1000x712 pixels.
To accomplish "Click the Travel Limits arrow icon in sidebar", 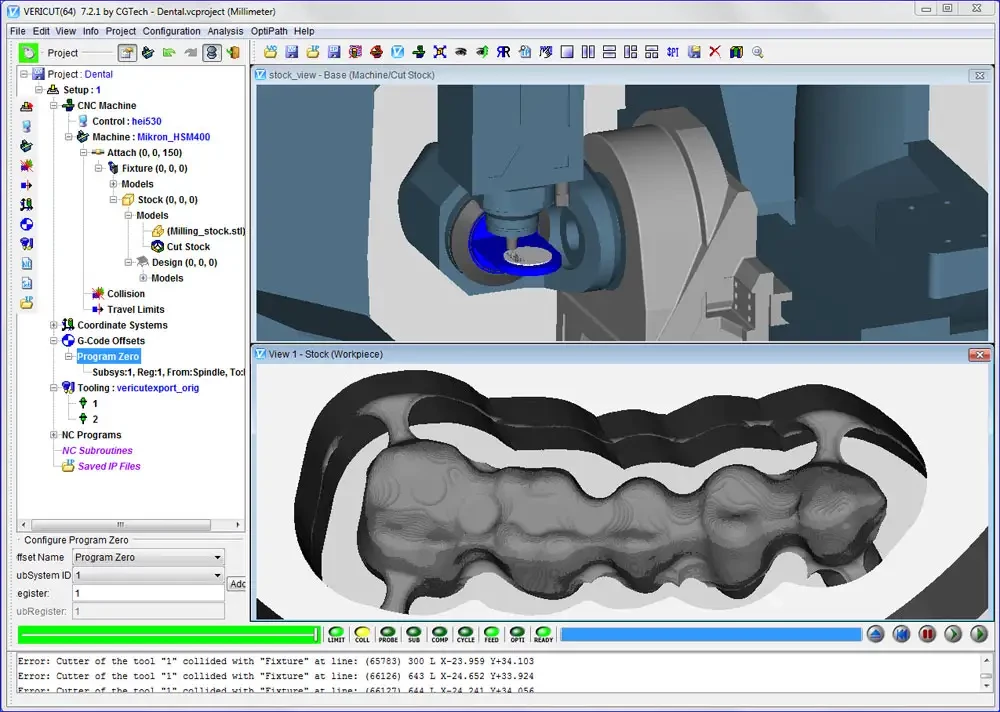I will (x=26, y=186).
